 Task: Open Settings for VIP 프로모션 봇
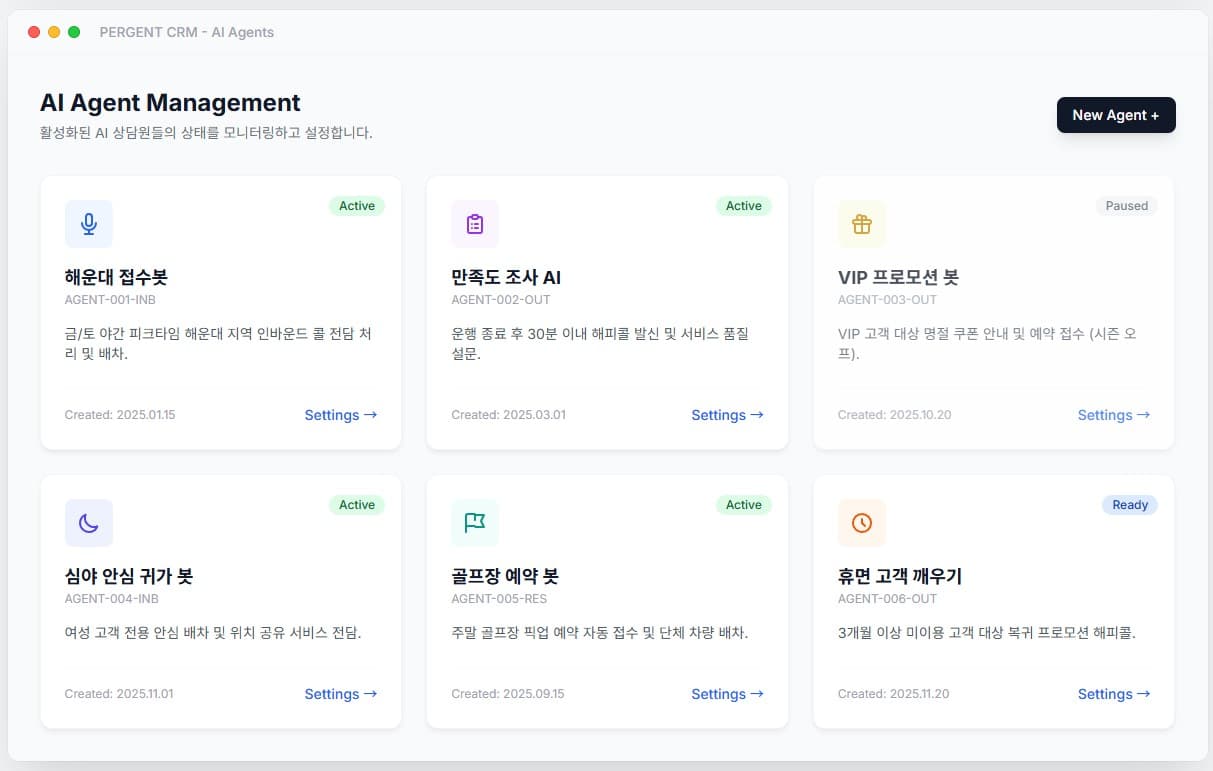tap(1113, 415)
